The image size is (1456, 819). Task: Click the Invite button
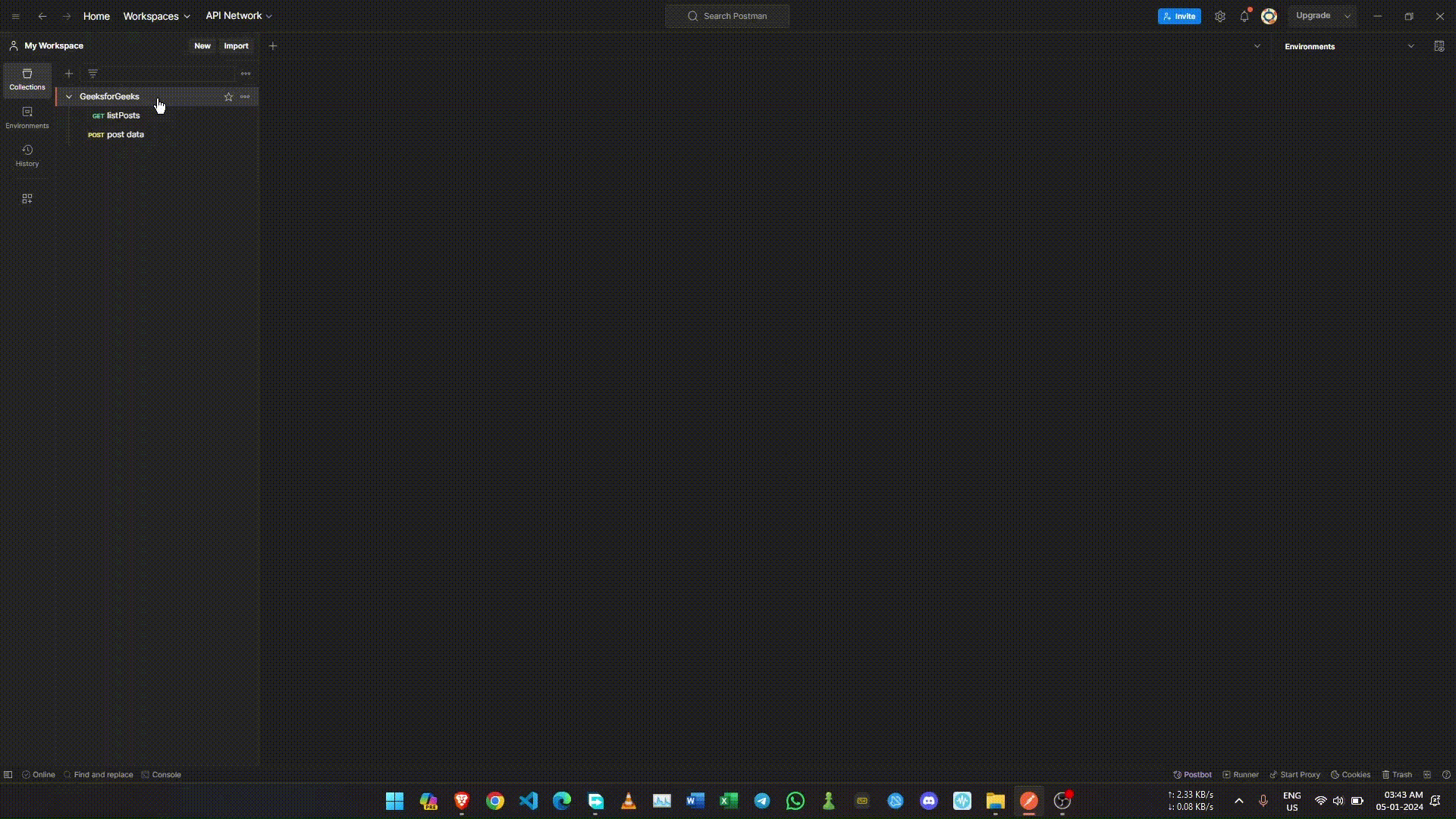1179,16
